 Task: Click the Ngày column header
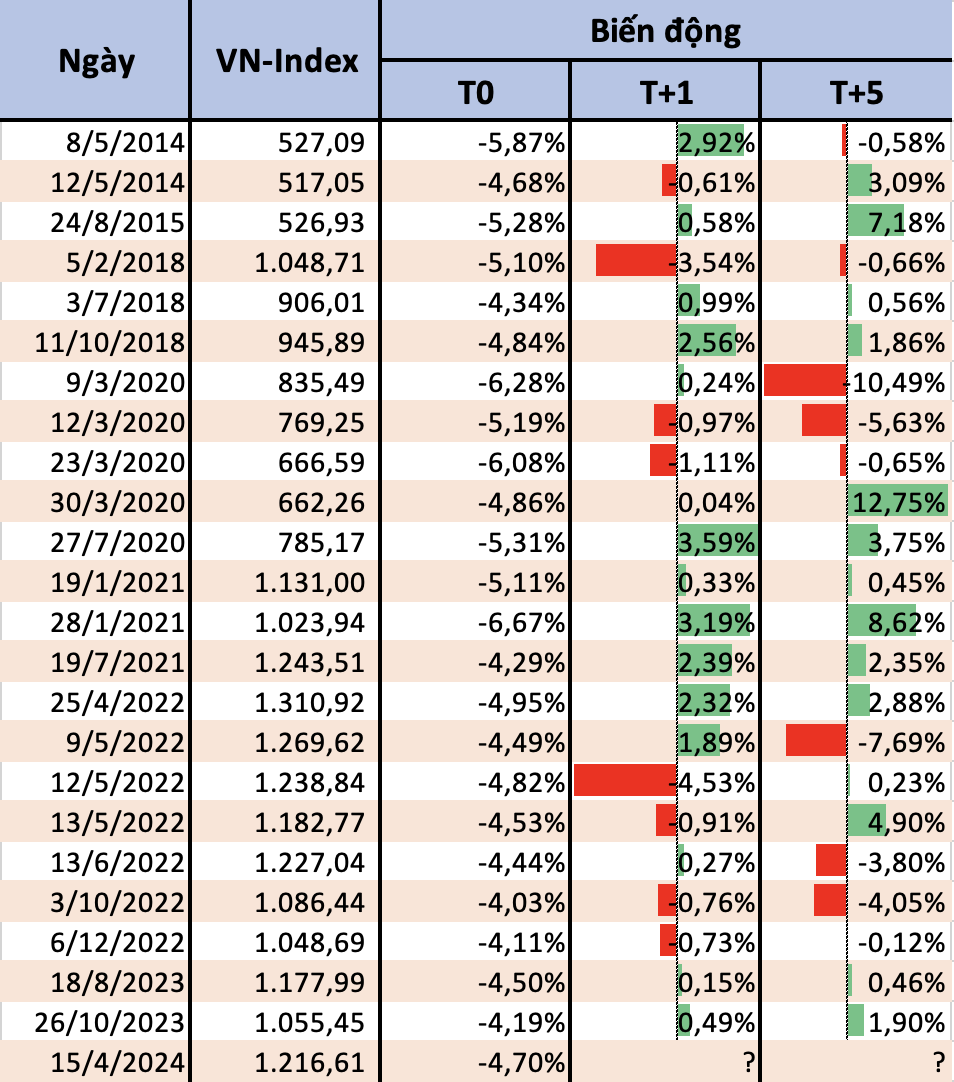click(x=95, y=61)
